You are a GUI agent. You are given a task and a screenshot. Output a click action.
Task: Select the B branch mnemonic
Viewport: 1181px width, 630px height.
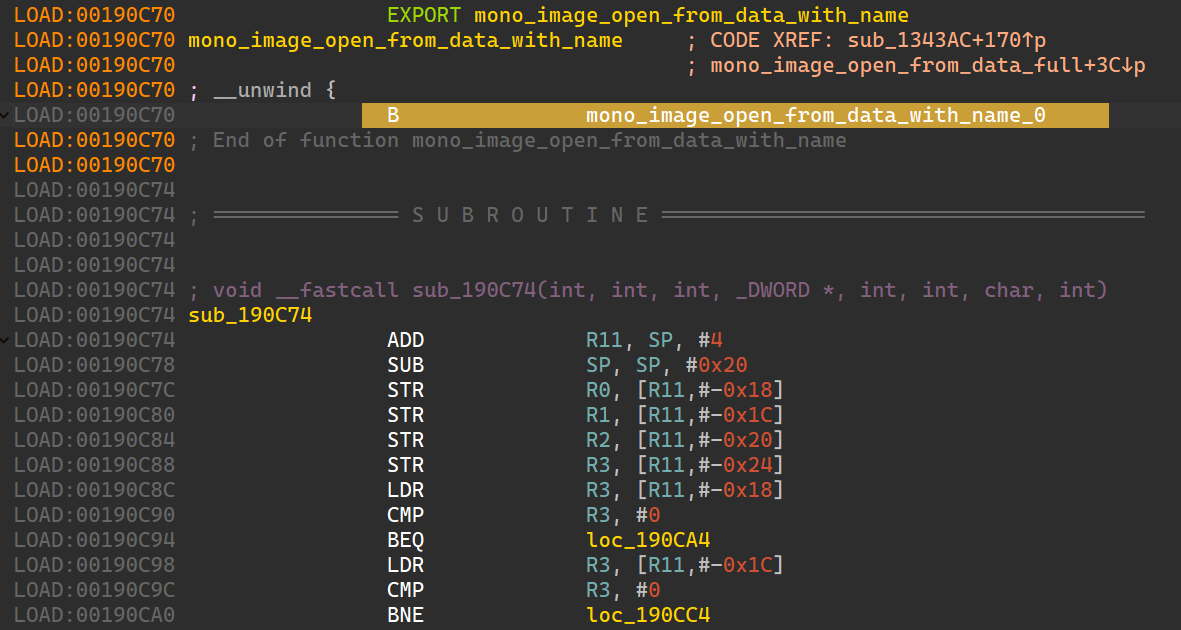coord(393,115)
